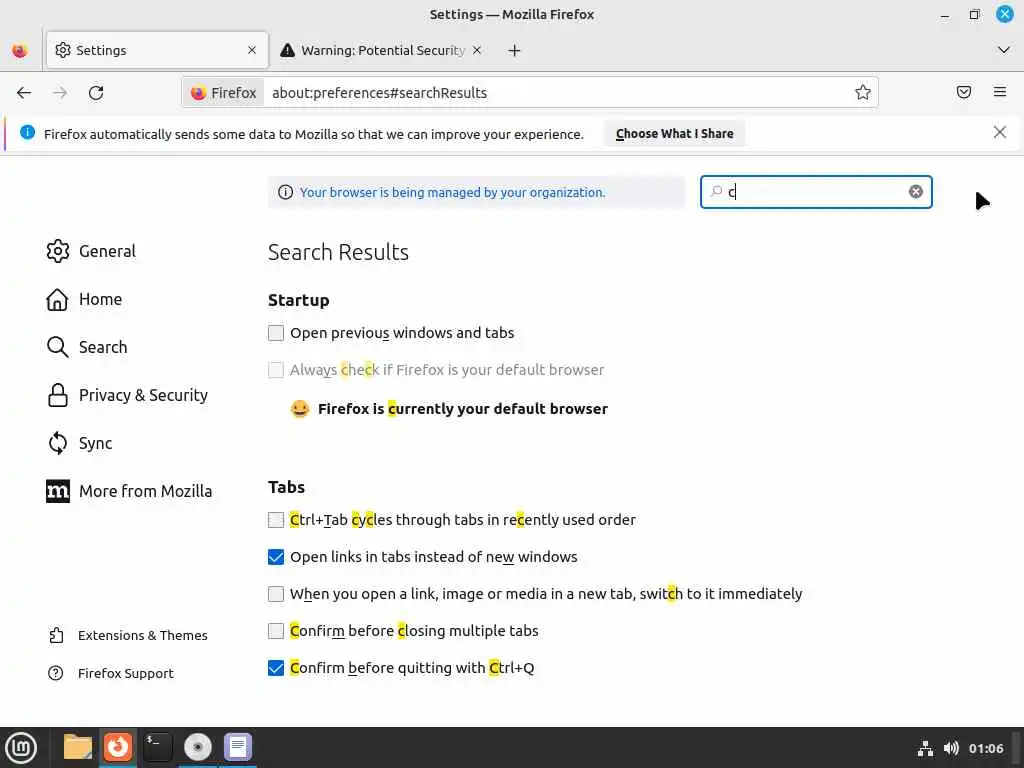
Task: Open More from Mozilla category
Action: [x=129, y=491]
